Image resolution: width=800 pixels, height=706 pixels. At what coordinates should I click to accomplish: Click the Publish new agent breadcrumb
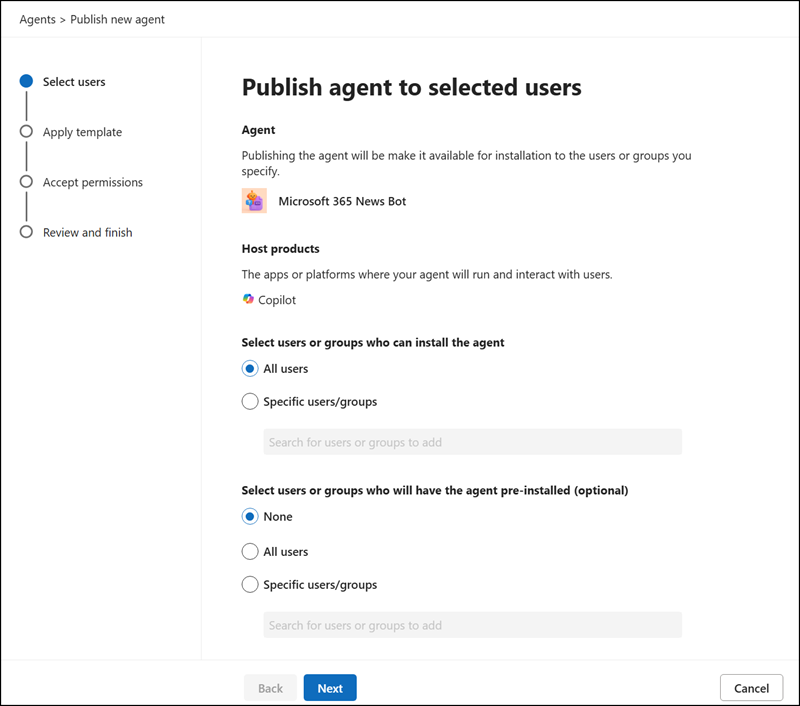point(117,19)
